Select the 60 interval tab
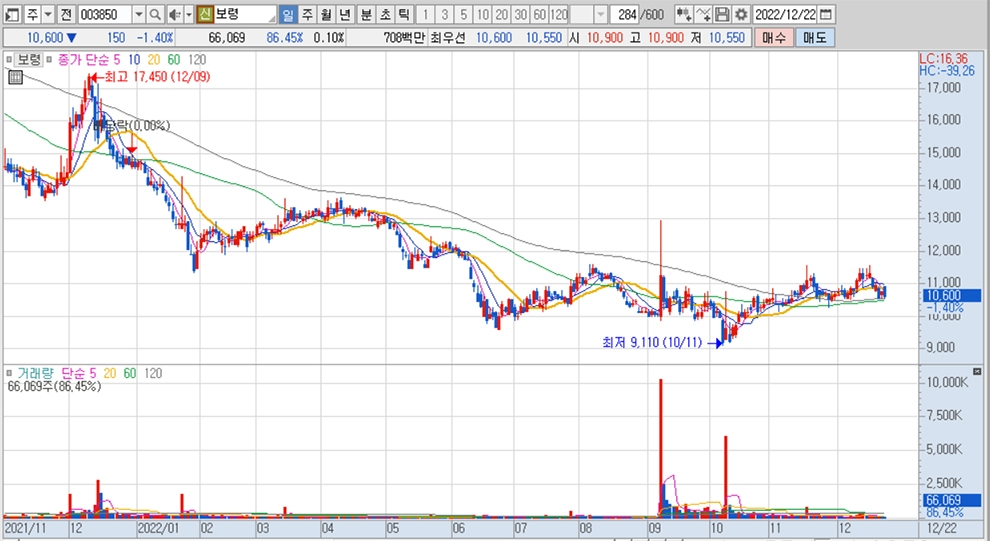The image size is (990, 541). [540, 15]
